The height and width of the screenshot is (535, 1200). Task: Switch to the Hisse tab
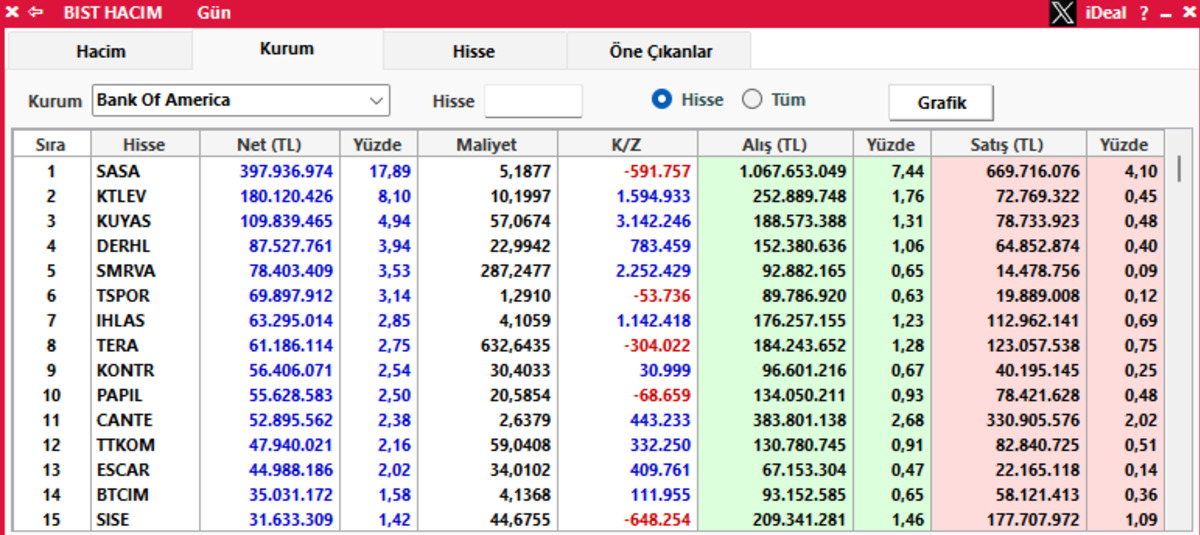click(x=474, y=51)
